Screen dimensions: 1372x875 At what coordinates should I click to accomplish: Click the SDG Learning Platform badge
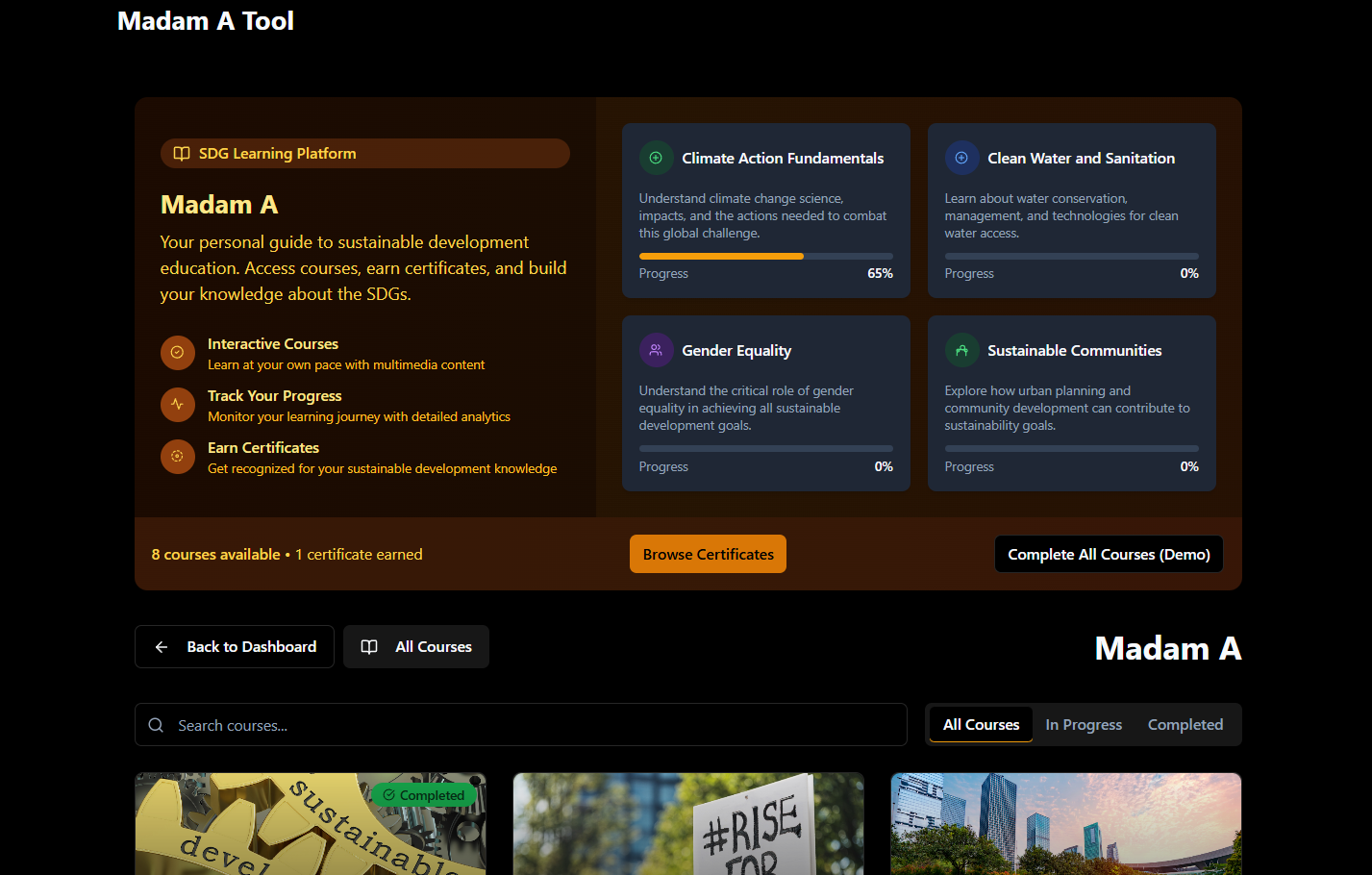tap(365, 154)
